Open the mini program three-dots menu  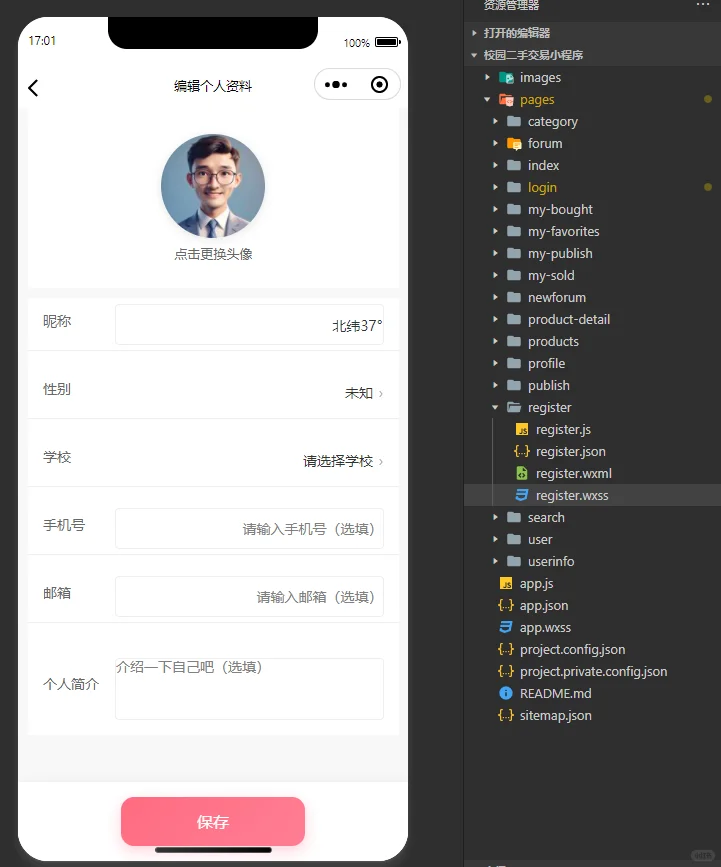point(336,85)
